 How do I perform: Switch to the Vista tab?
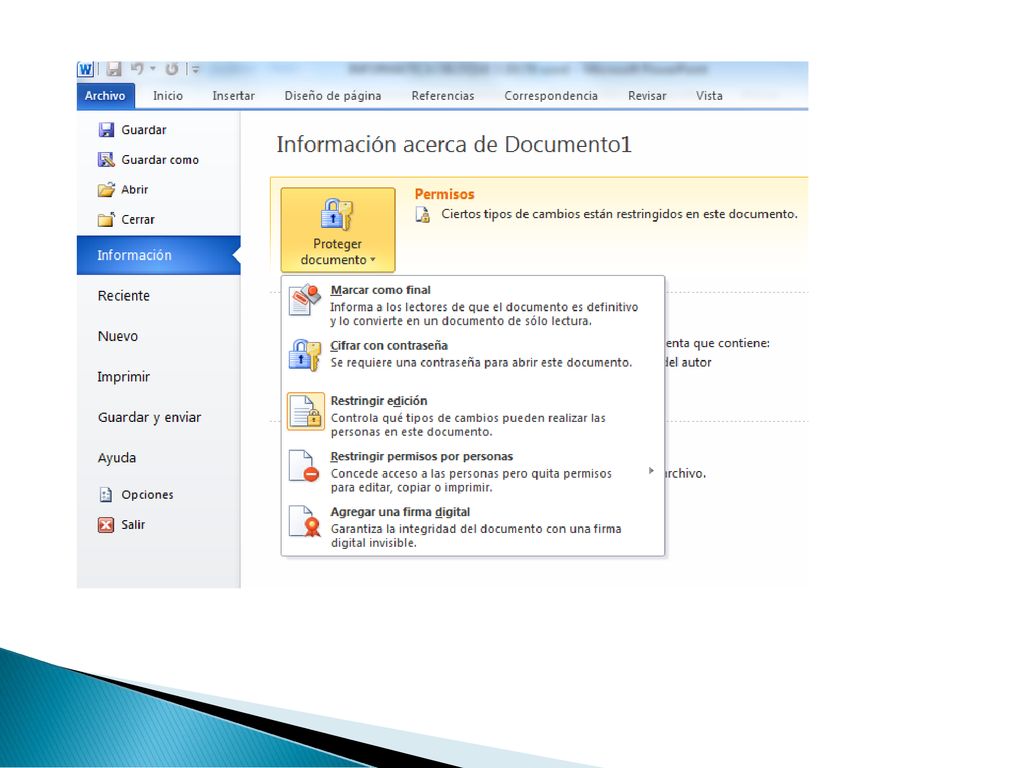click(x=709, y=95)
